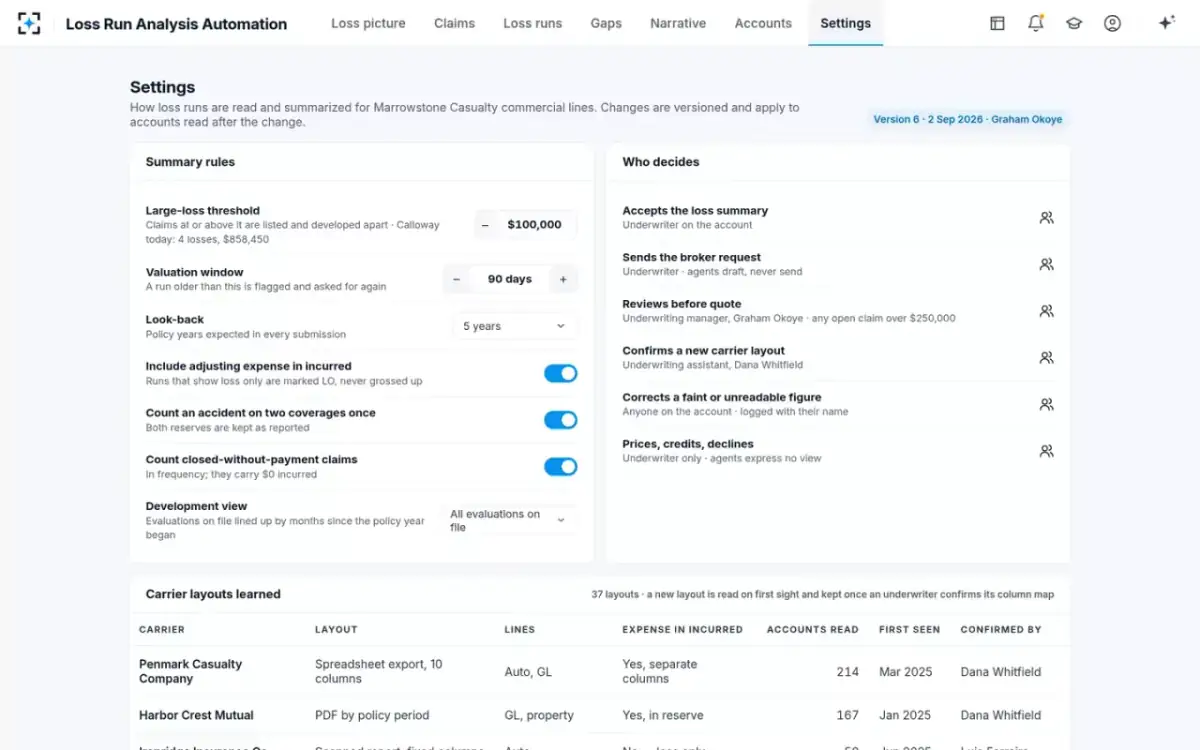The height and width of the screenshot is (750, 1200).
Task: Click the First seen column header
Action: (x=909, y=630)
